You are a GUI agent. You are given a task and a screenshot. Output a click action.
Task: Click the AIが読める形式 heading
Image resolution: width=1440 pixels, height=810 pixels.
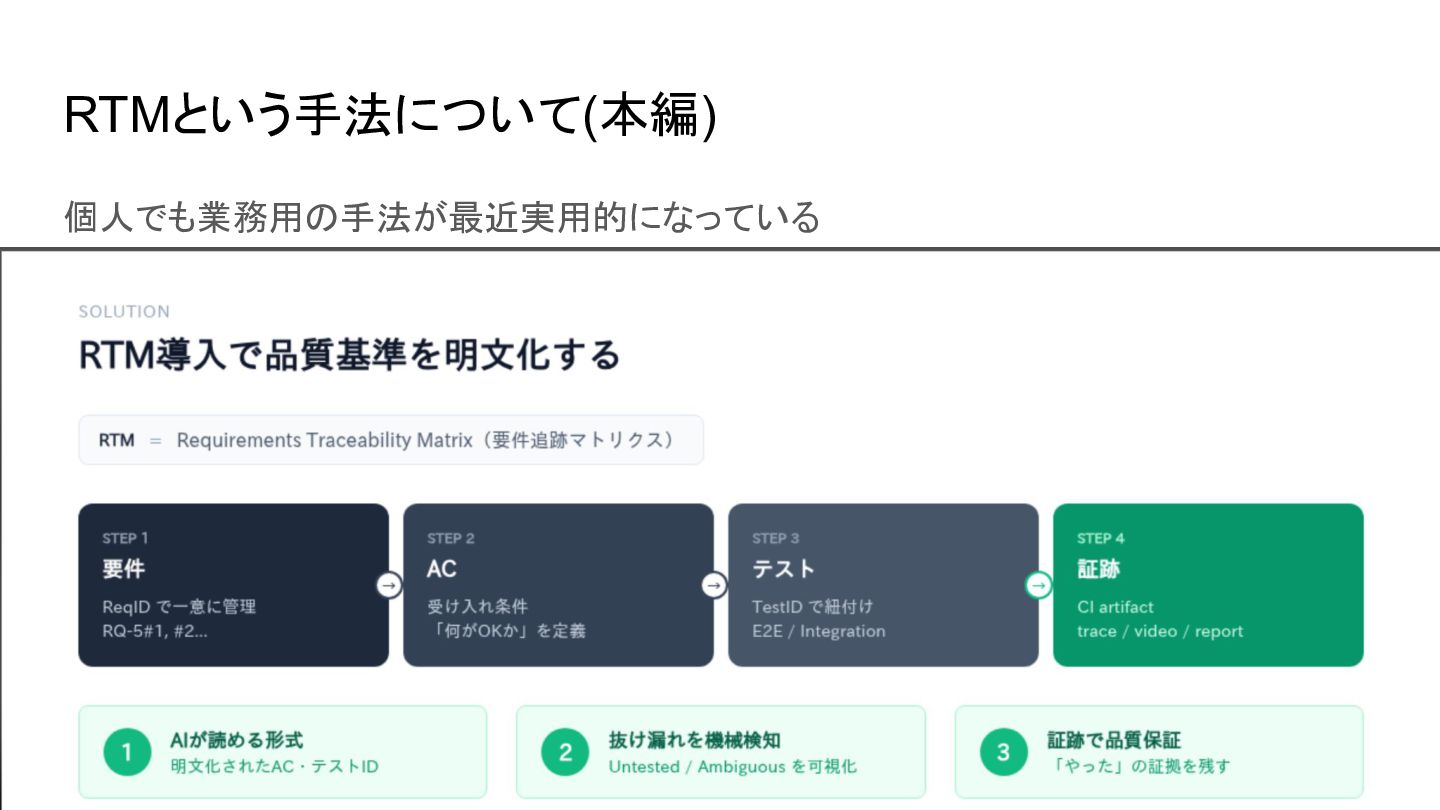[237, 740]
